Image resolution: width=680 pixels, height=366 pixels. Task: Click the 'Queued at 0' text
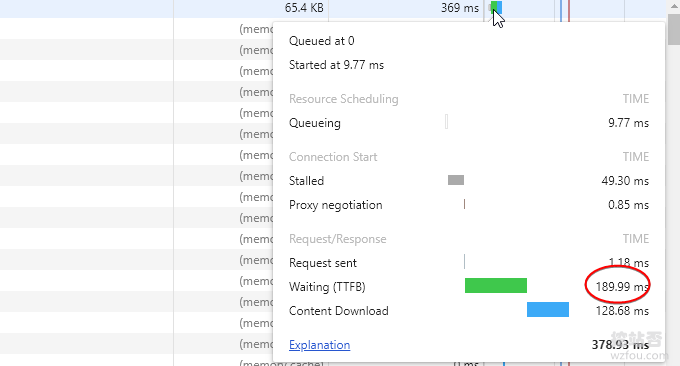pos(321,41)
